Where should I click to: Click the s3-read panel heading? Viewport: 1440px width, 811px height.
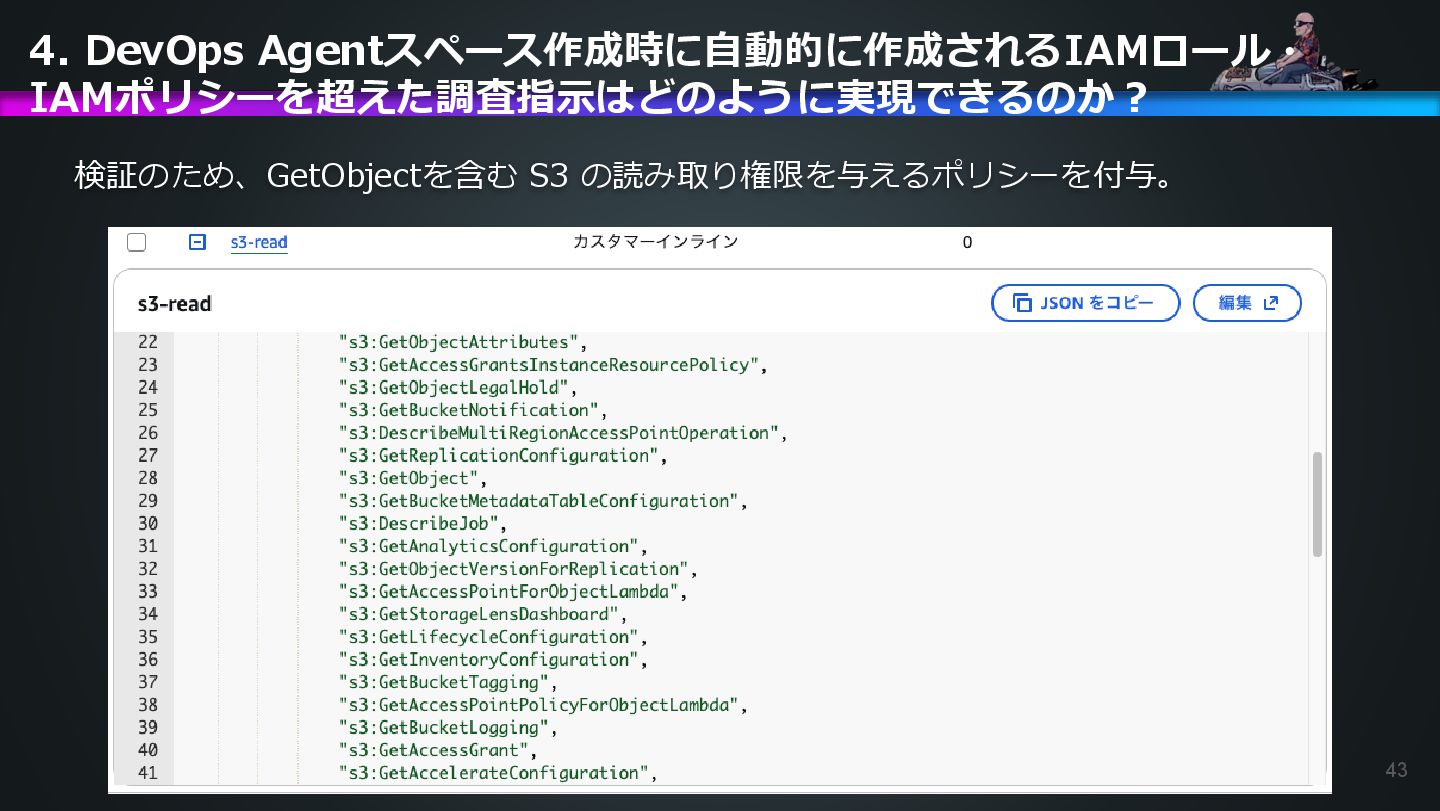[x=174, y=303]
